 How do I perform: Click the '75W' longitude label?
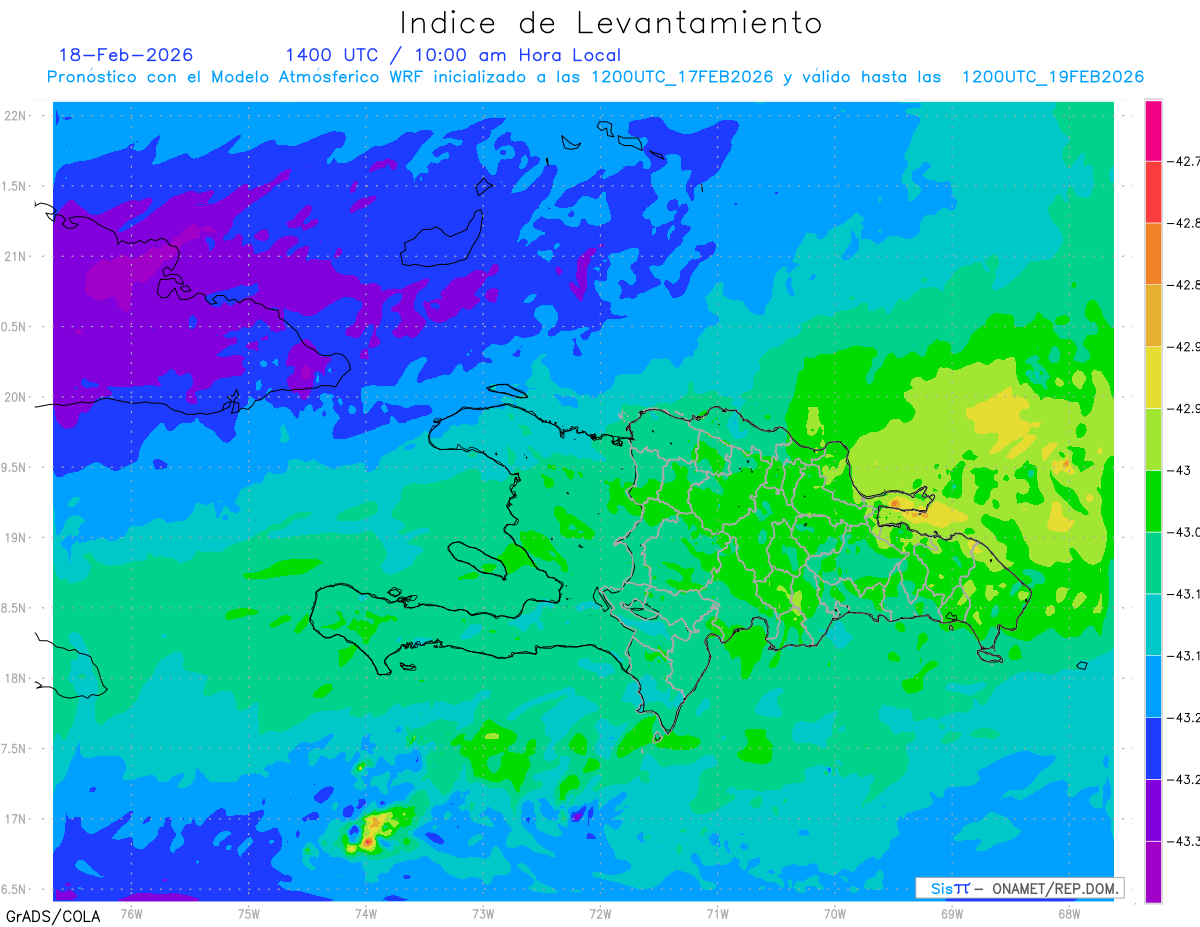point(249,913)
